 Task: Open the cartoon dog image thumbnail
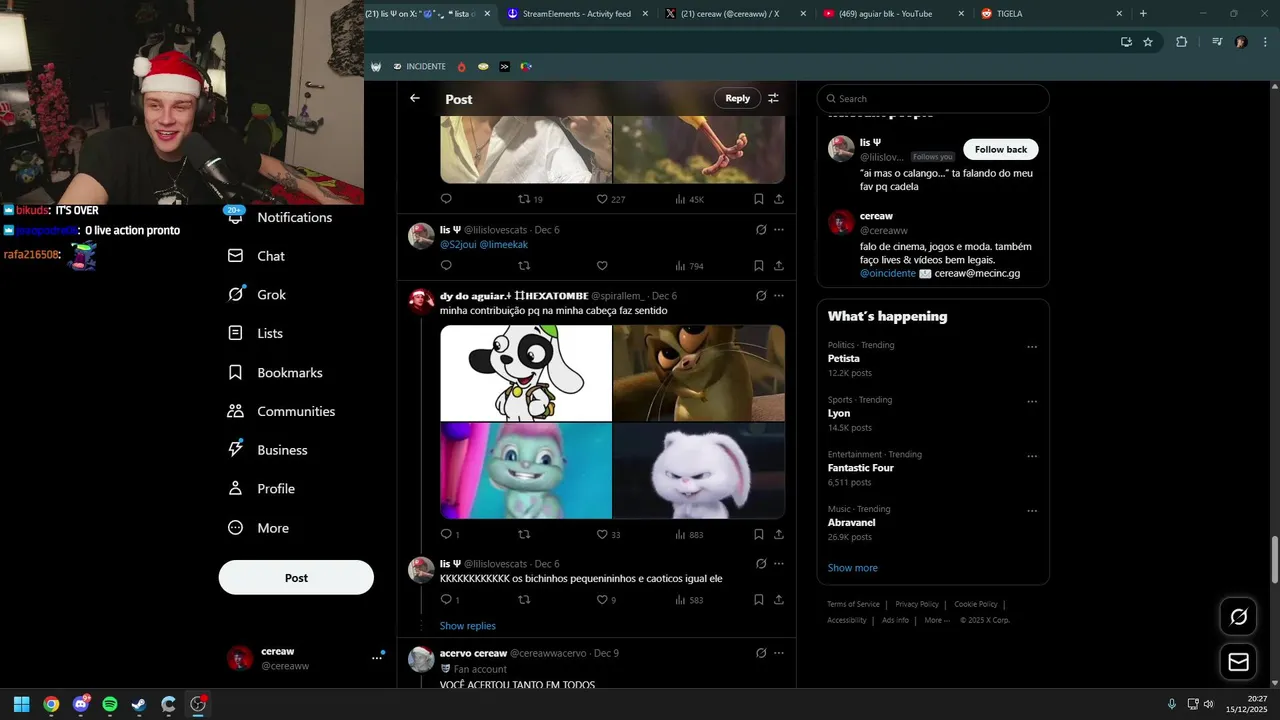point(526,373)
